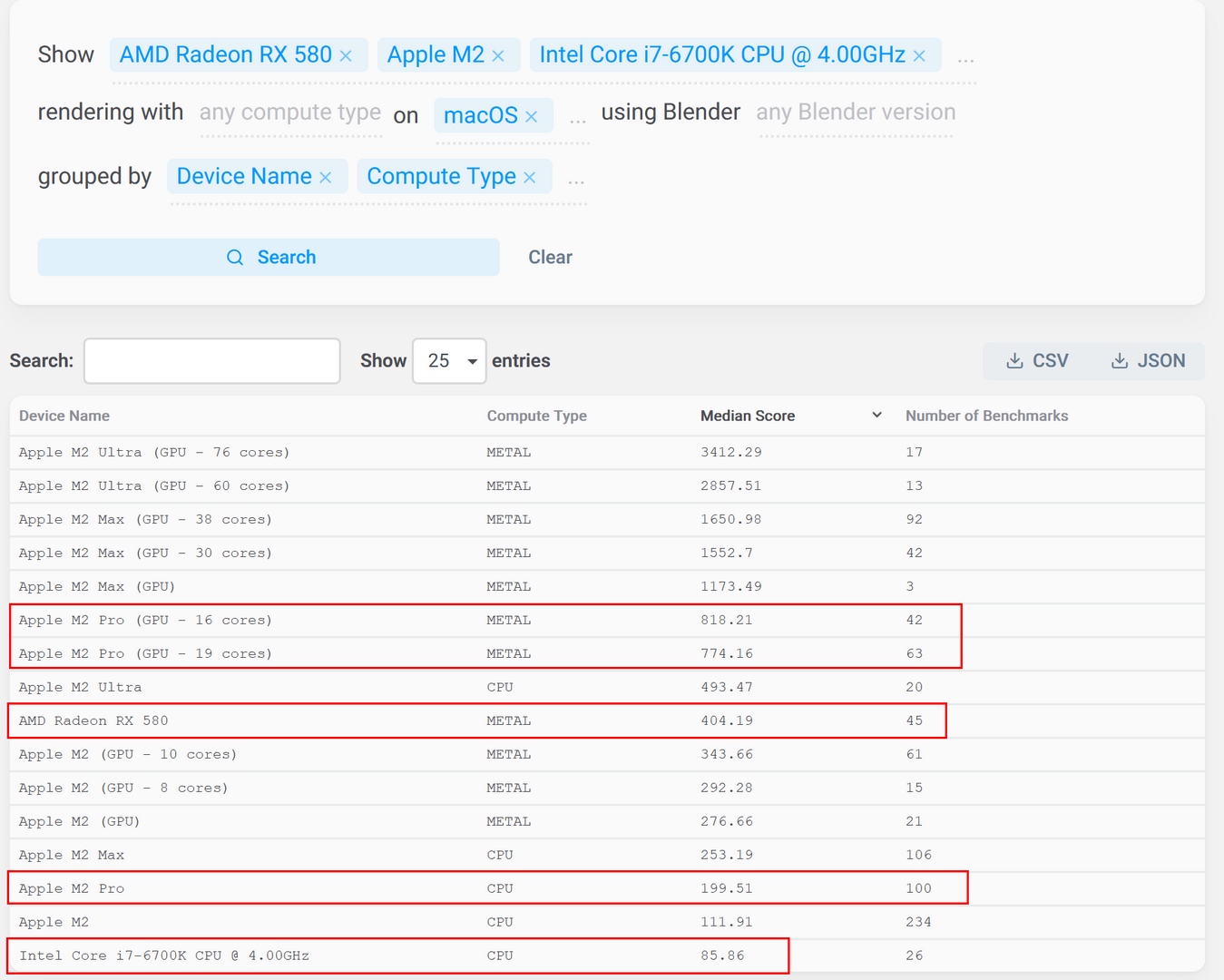
Task: Click benchmark count 234
Action: 919,922
